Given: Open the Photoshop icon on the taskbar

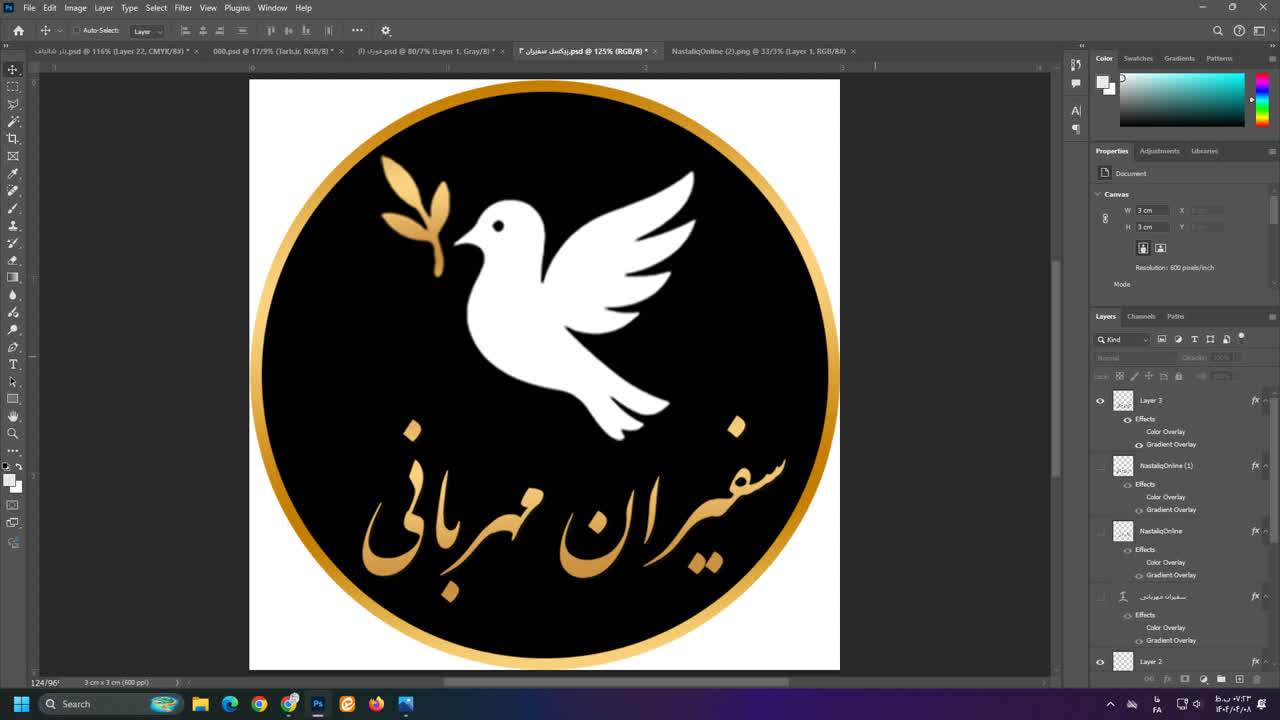Looking at the screenshot, I should tap(317, 704).
